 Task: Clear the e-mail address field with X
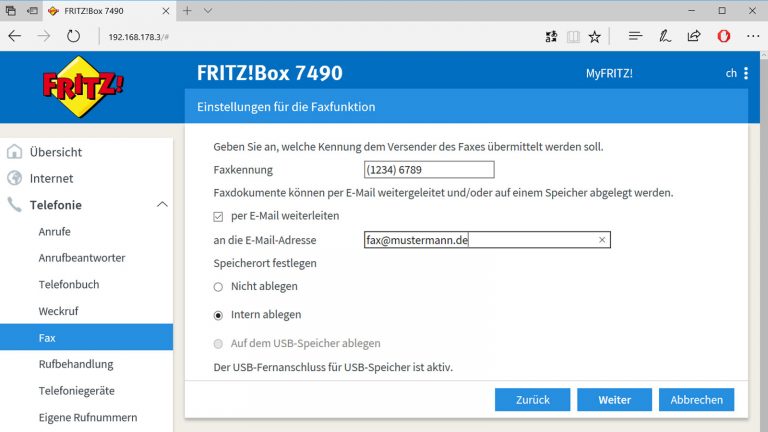click(602, 240)
